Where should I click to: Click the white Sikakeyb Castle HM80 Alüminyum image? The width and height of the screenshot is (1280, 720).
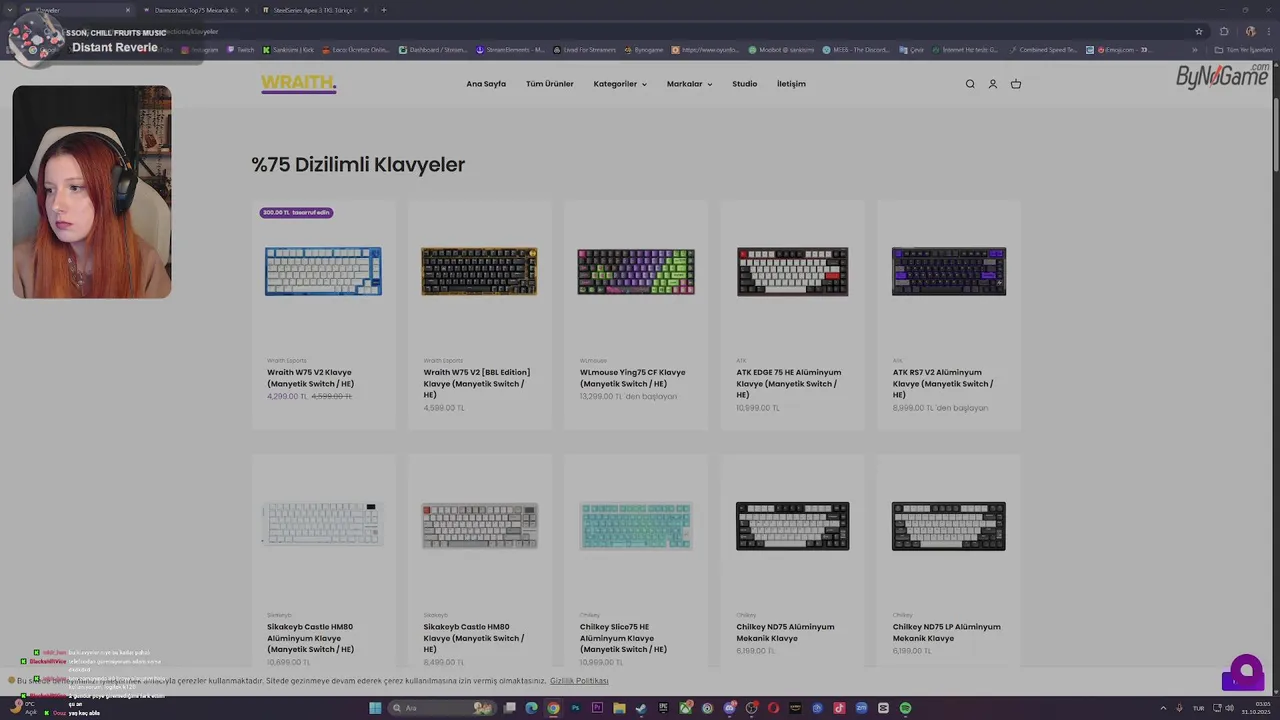coord(323,524)
